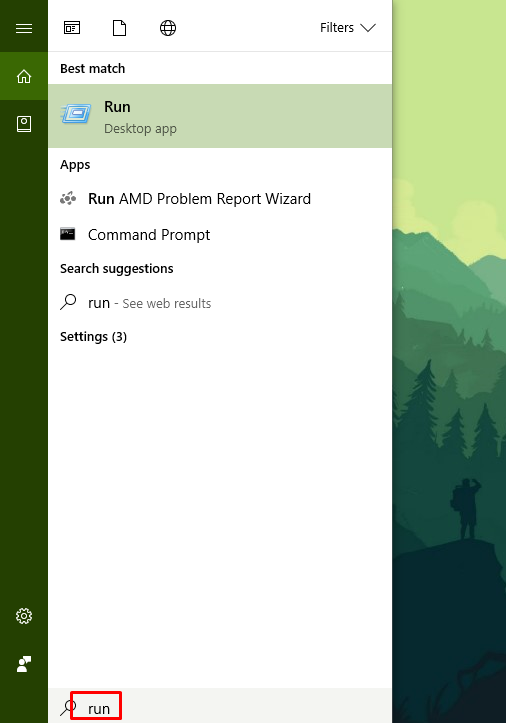The width and height of the screenshot is (506, 723).
Task: Open the hamburger menu icon
Action: (x=24, y=29)
